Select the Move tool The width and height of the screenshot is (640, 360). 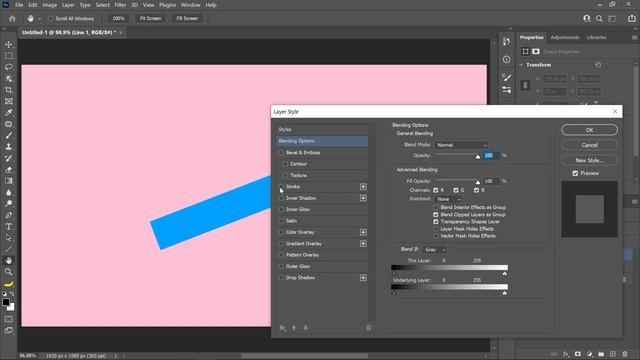click(9, 44)
